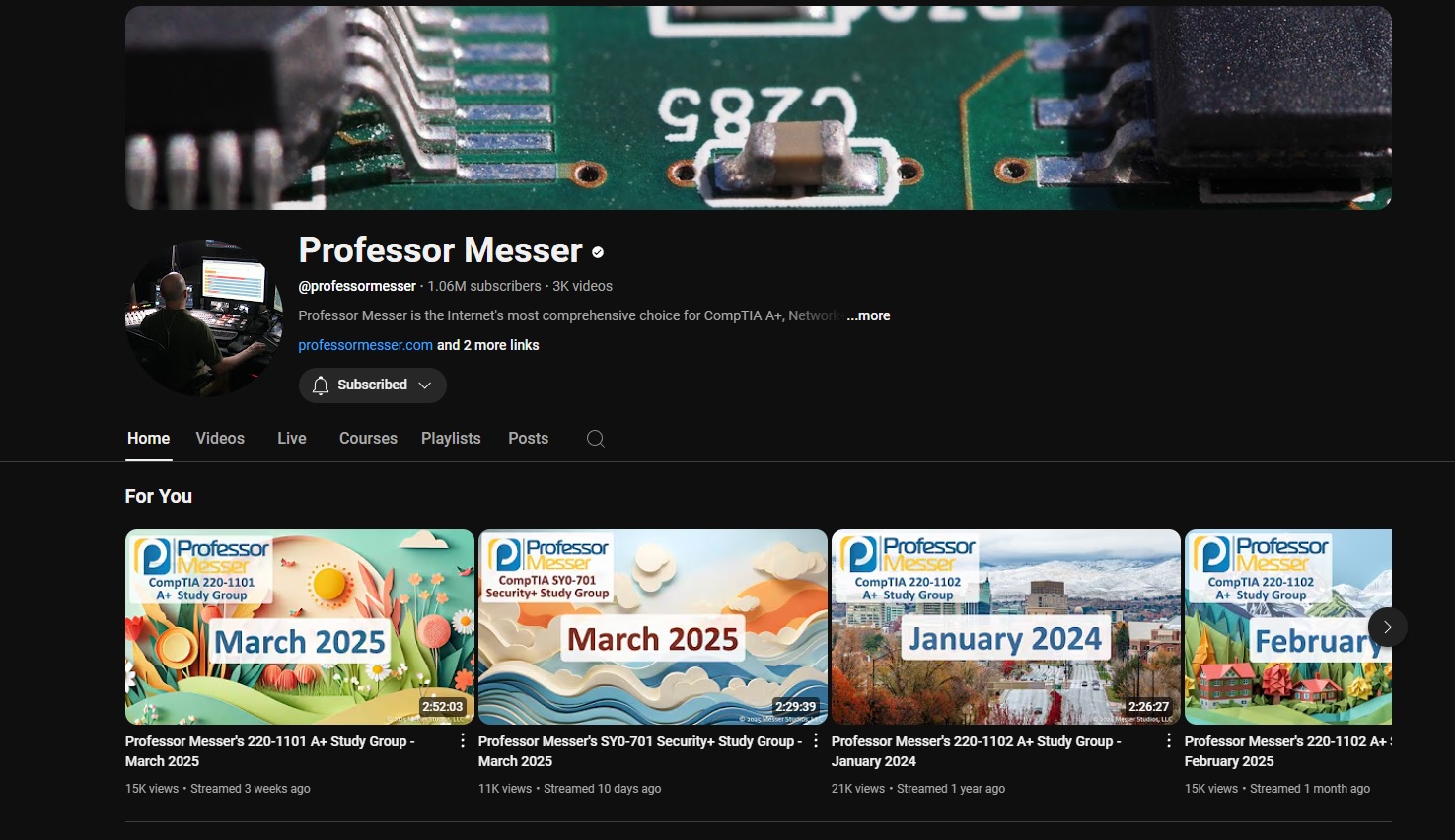Click '15K views • Streamed 3 weeks ago'
1455x840 pixels.
(x=218, y=789)
